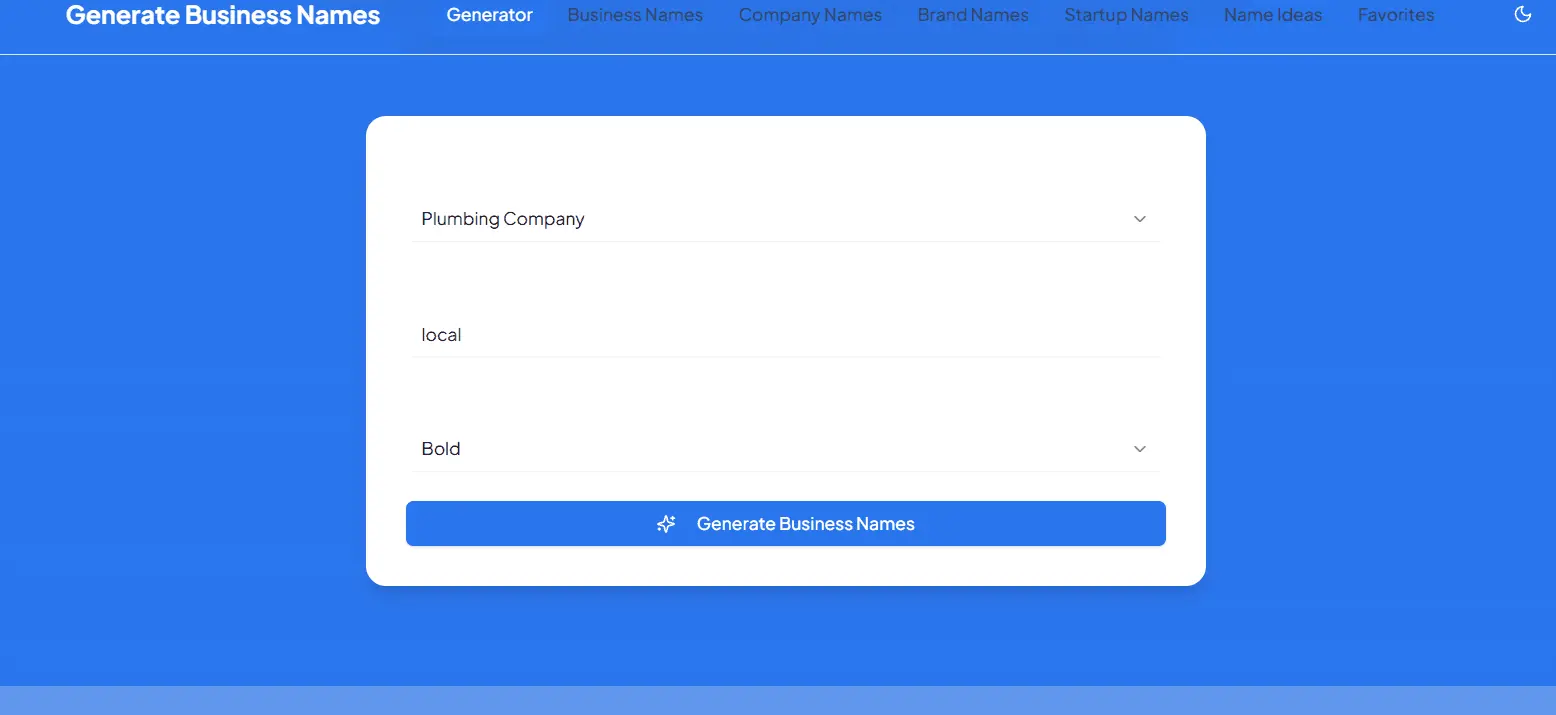Focus the keyword field containing 'local'
Screen dimensions: 1556x715
(x=786, y=335)
